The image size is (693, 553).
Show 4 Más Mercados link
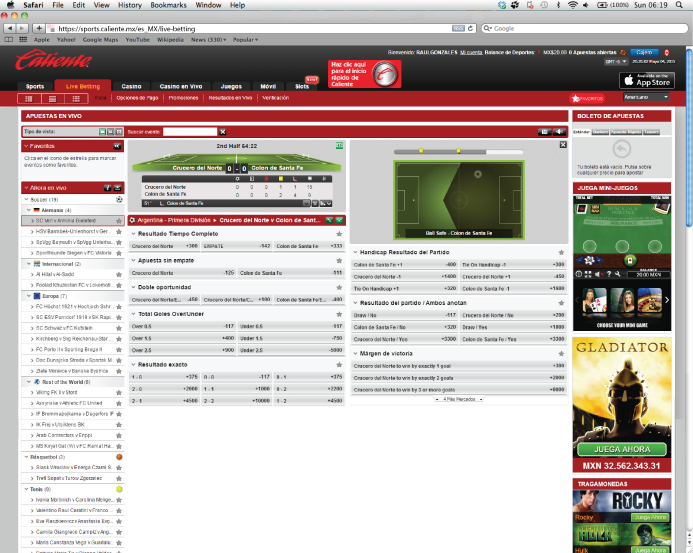pyautogui.click(x=459, y=399)
